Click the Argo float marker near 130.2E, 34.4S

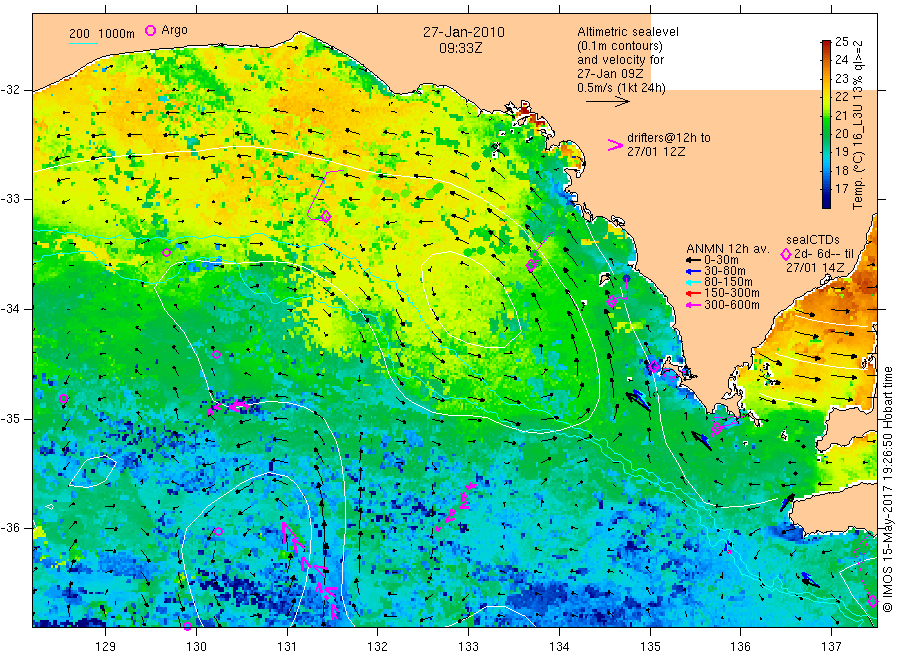tap(216, 355)
